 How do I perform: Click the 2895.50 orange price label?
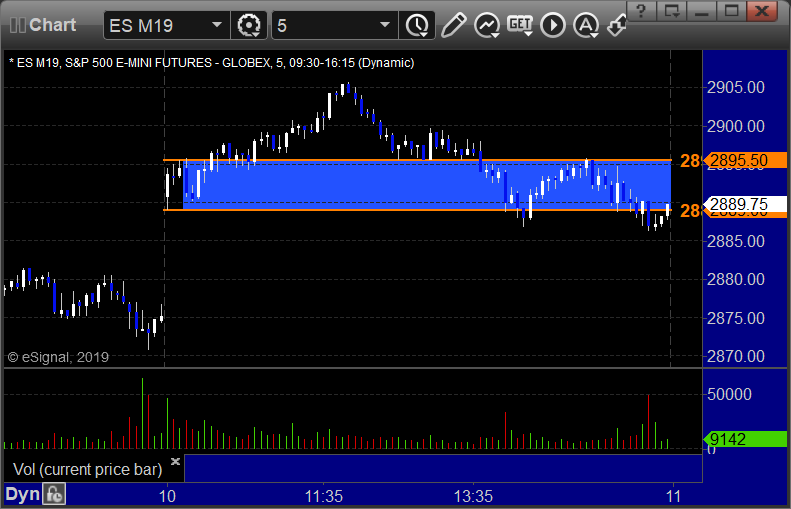click(746, 160)
